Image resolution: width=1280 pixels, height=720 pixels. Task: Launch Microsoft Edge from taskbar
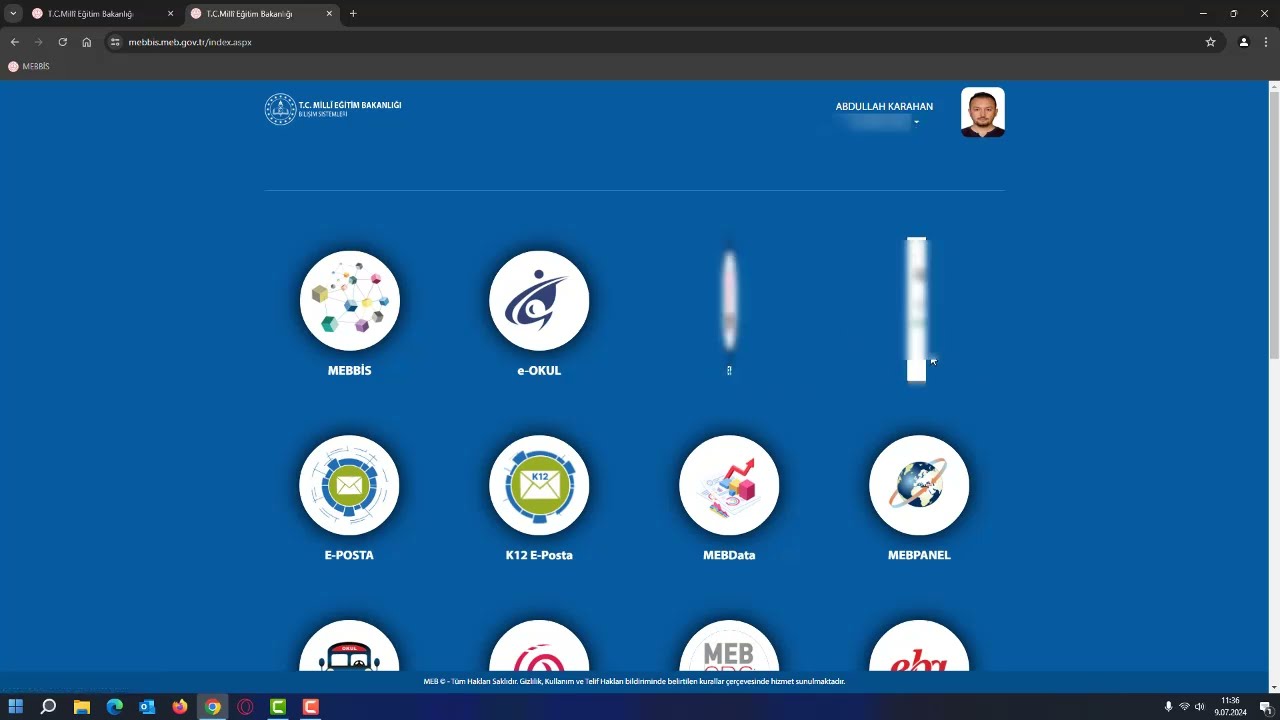[115, 707]
